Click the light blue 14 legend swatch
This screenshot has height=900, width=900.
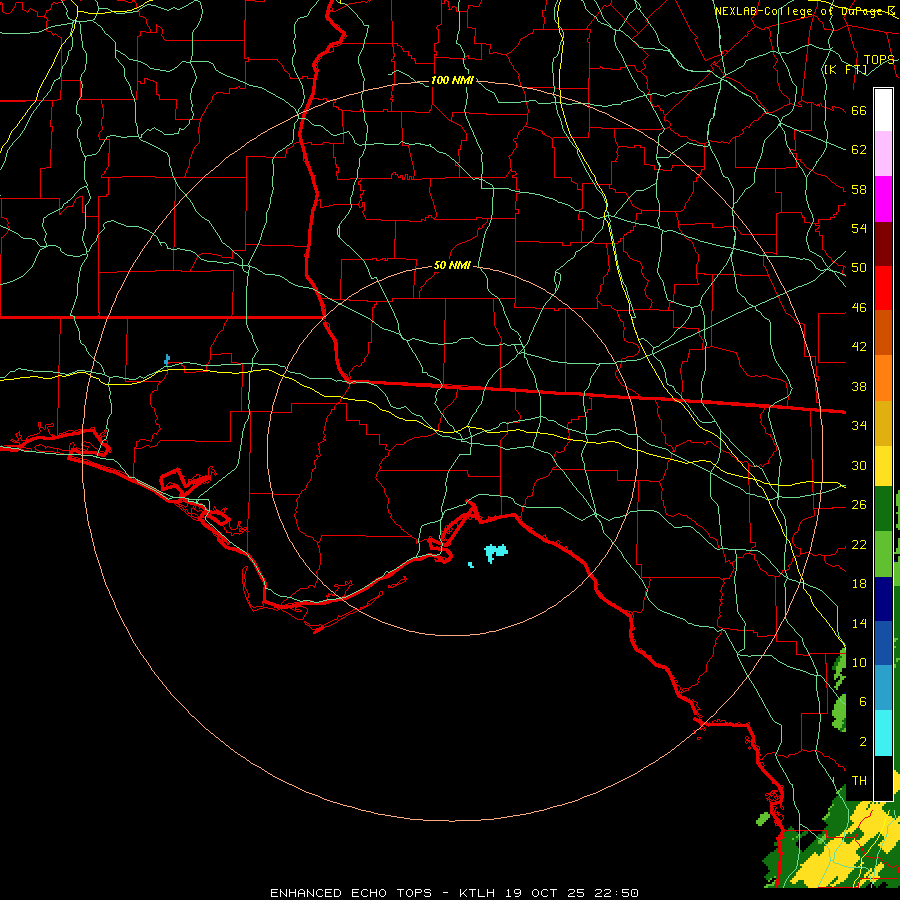click(883, 688)
